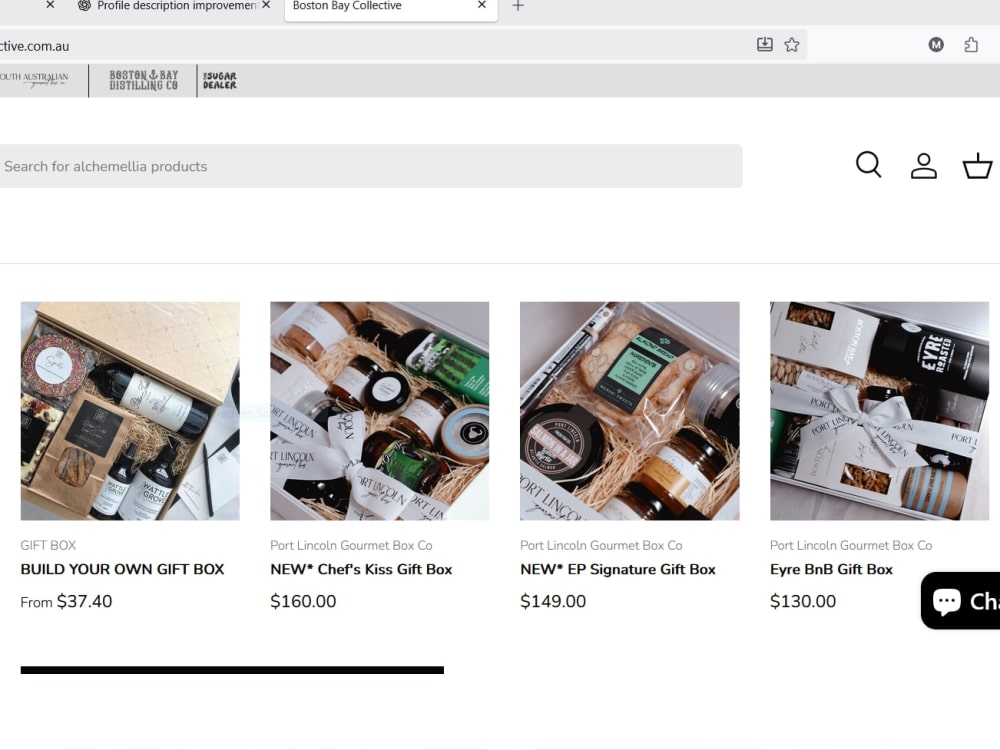Close the Profile description improvement tab
The height and width of the screenshot is (750, 1000).
[266, 5]
